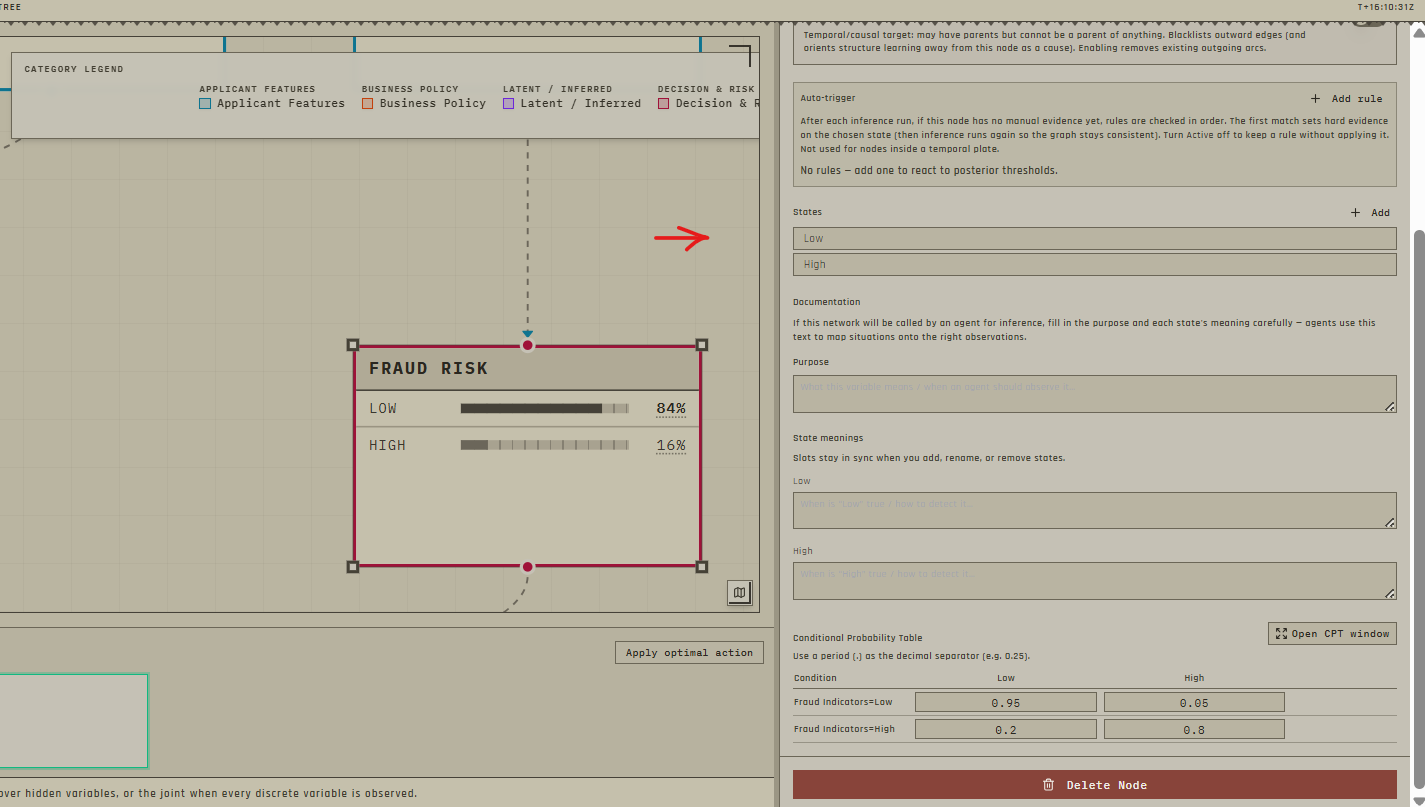The width and height of the screenshot is (1425, 807).
Task: Click trash icon on Delete Node
Action: 1048,785
